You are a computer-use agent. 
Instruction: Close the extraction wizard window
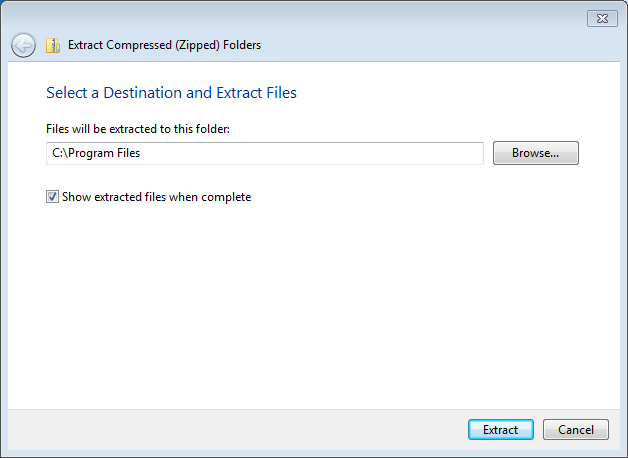[x=602, y=18]
